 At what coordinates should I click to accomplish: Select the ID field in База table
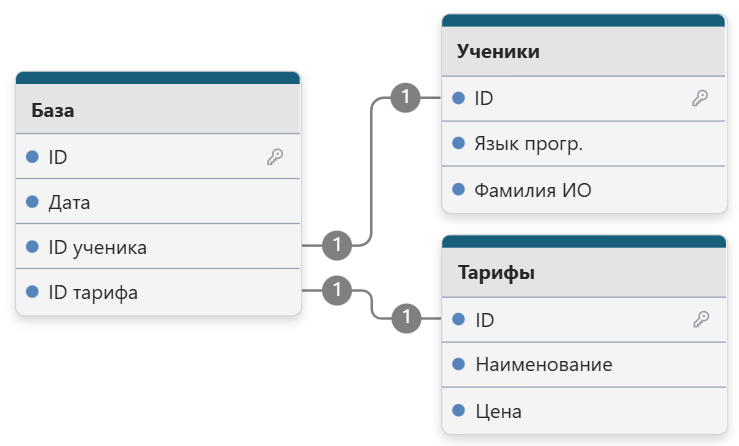(x=158, y=157)
